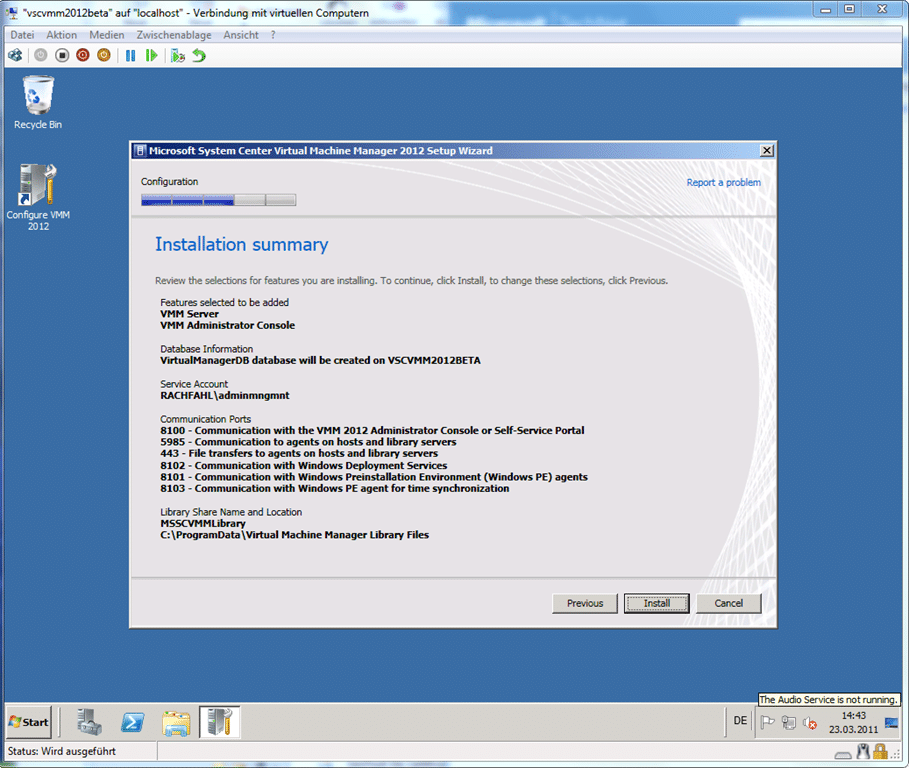Viewport: 909px width, 768px height.
Task: Click the MSSCVMMLibrary share name
Action: coord(203,524)
